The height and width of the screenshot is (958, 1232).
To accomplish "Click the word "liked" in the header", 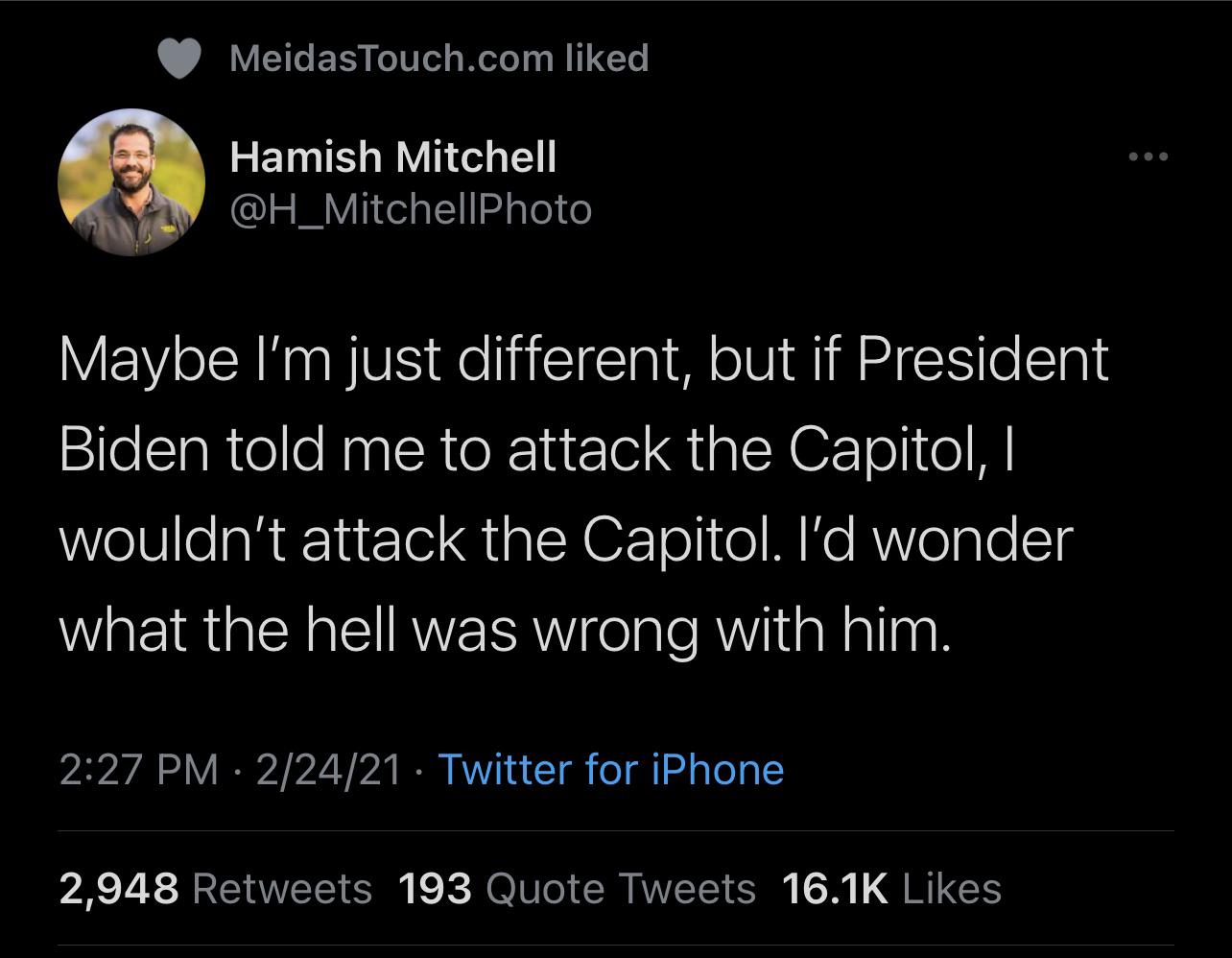I will pos(606,59).
